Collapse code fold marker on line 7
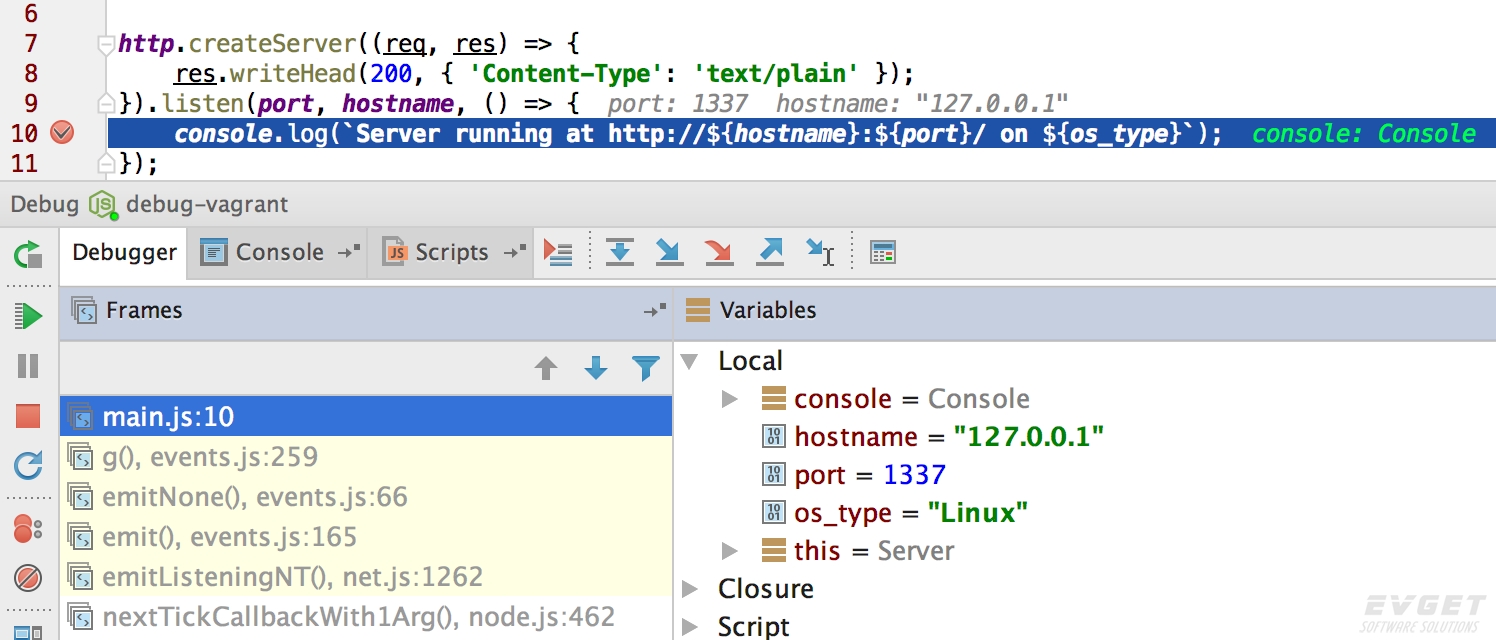Screen dimensions: 1496x640 tap(105, 45)
